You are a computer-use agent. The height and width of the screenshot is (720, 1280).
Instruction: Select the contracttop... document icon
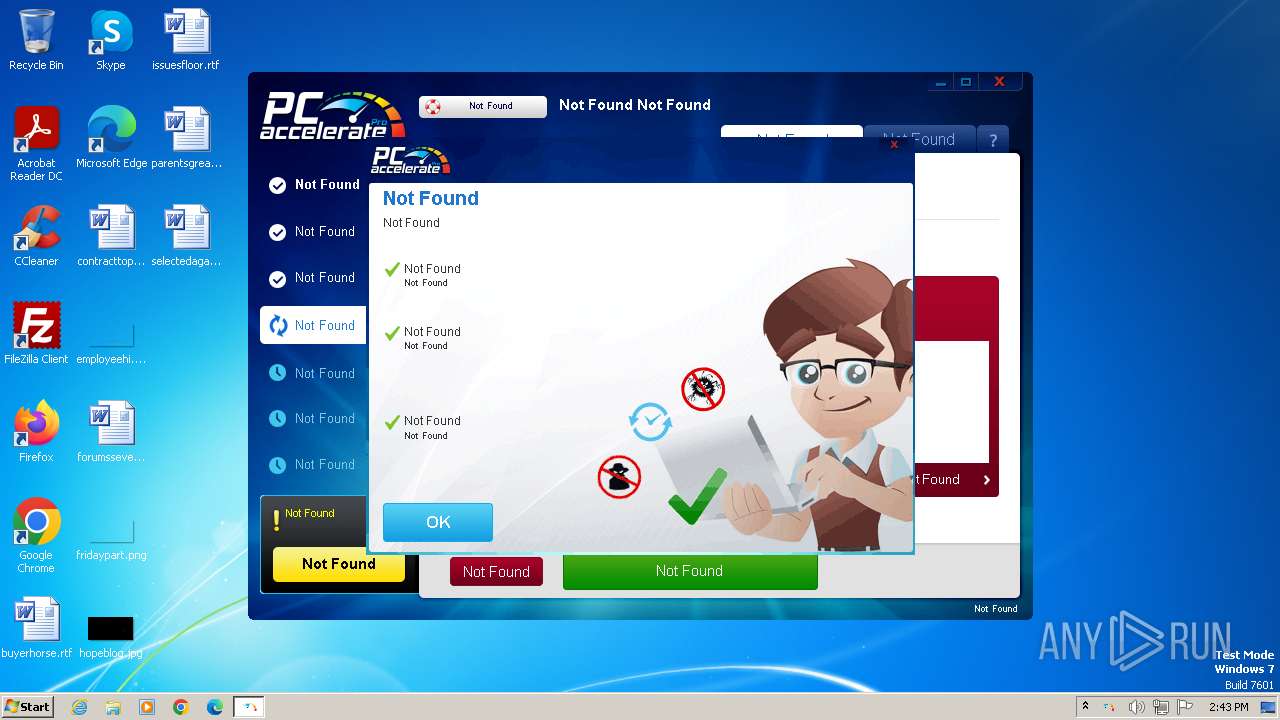pos(111,236)
